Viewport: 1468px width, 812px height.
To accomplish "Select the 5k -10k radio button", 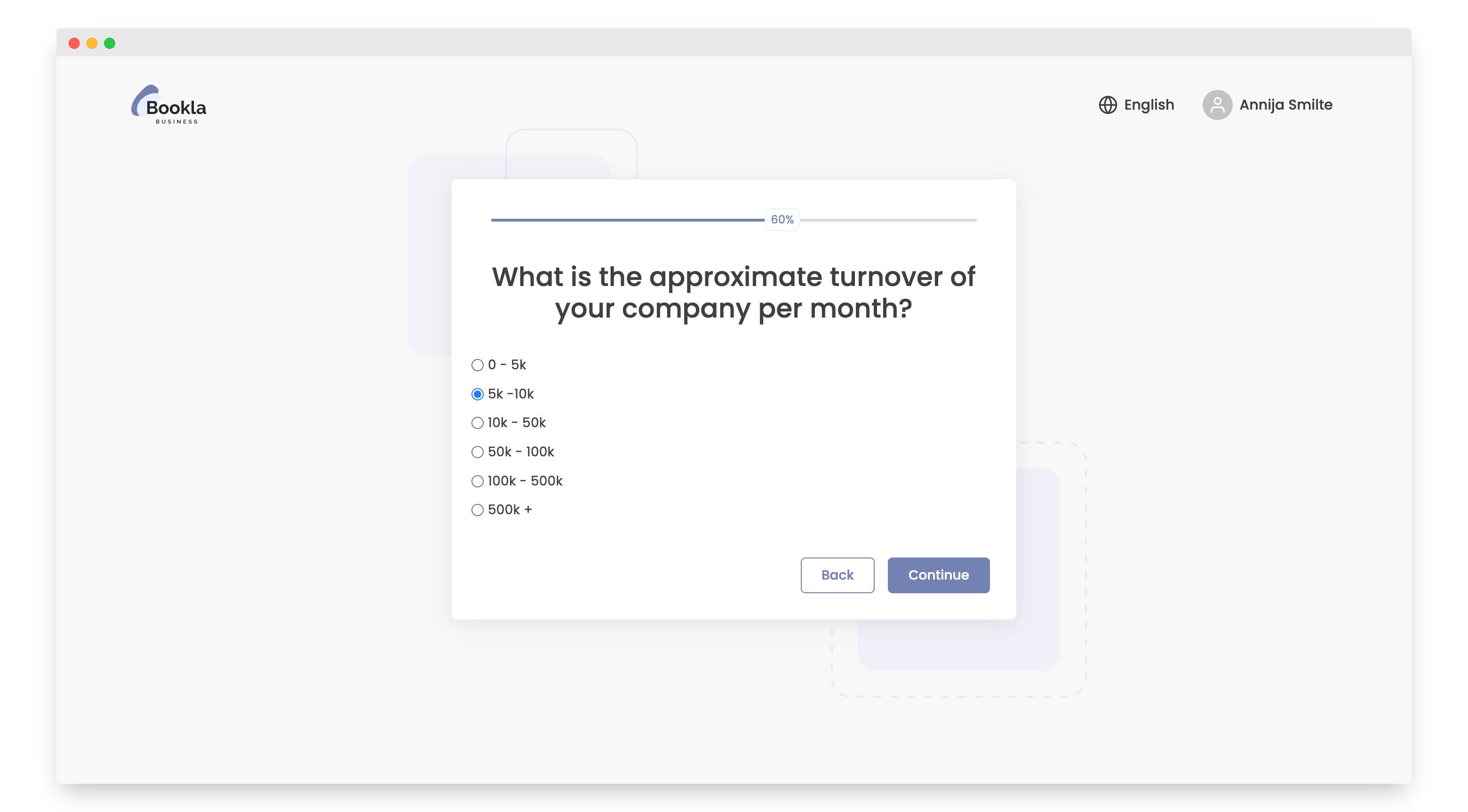I will click(477, 394).
